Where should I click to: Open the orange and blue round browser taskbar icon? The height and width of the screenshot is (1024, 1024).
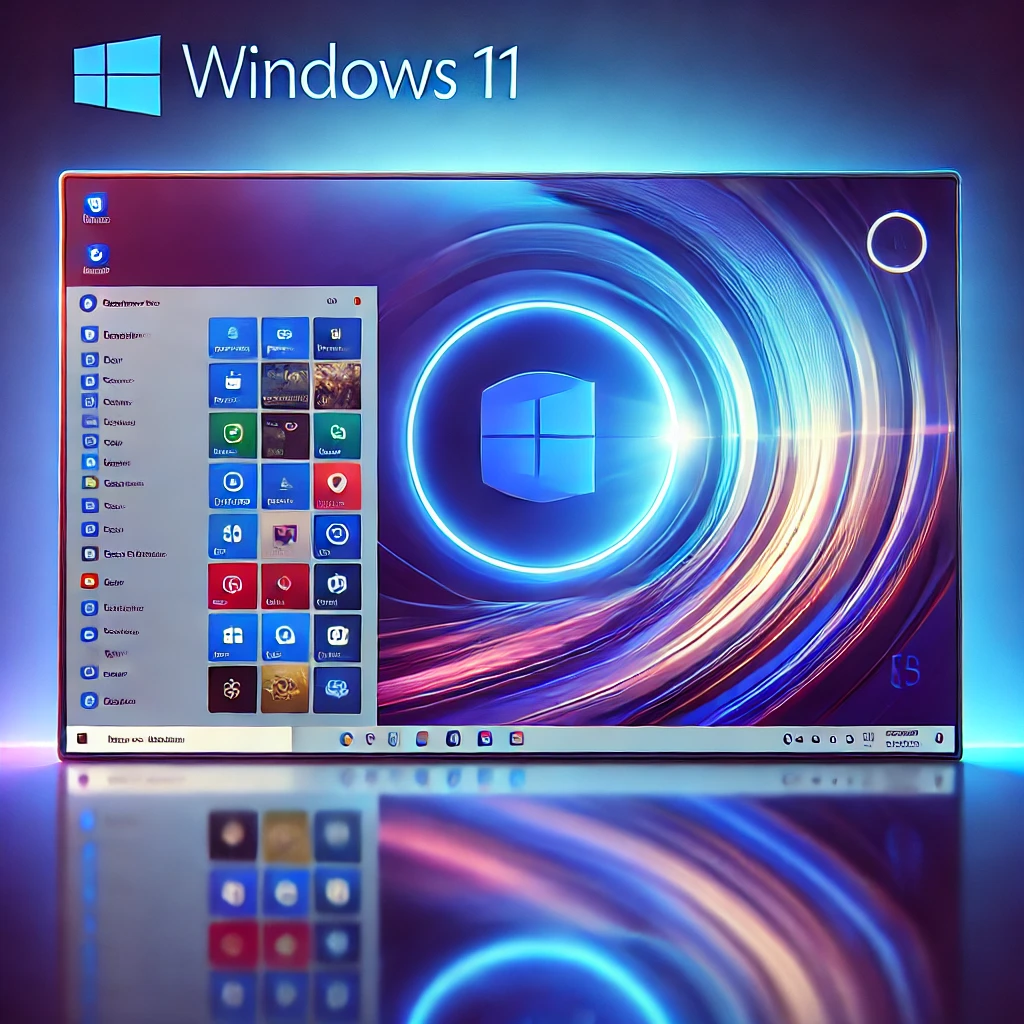347,739
